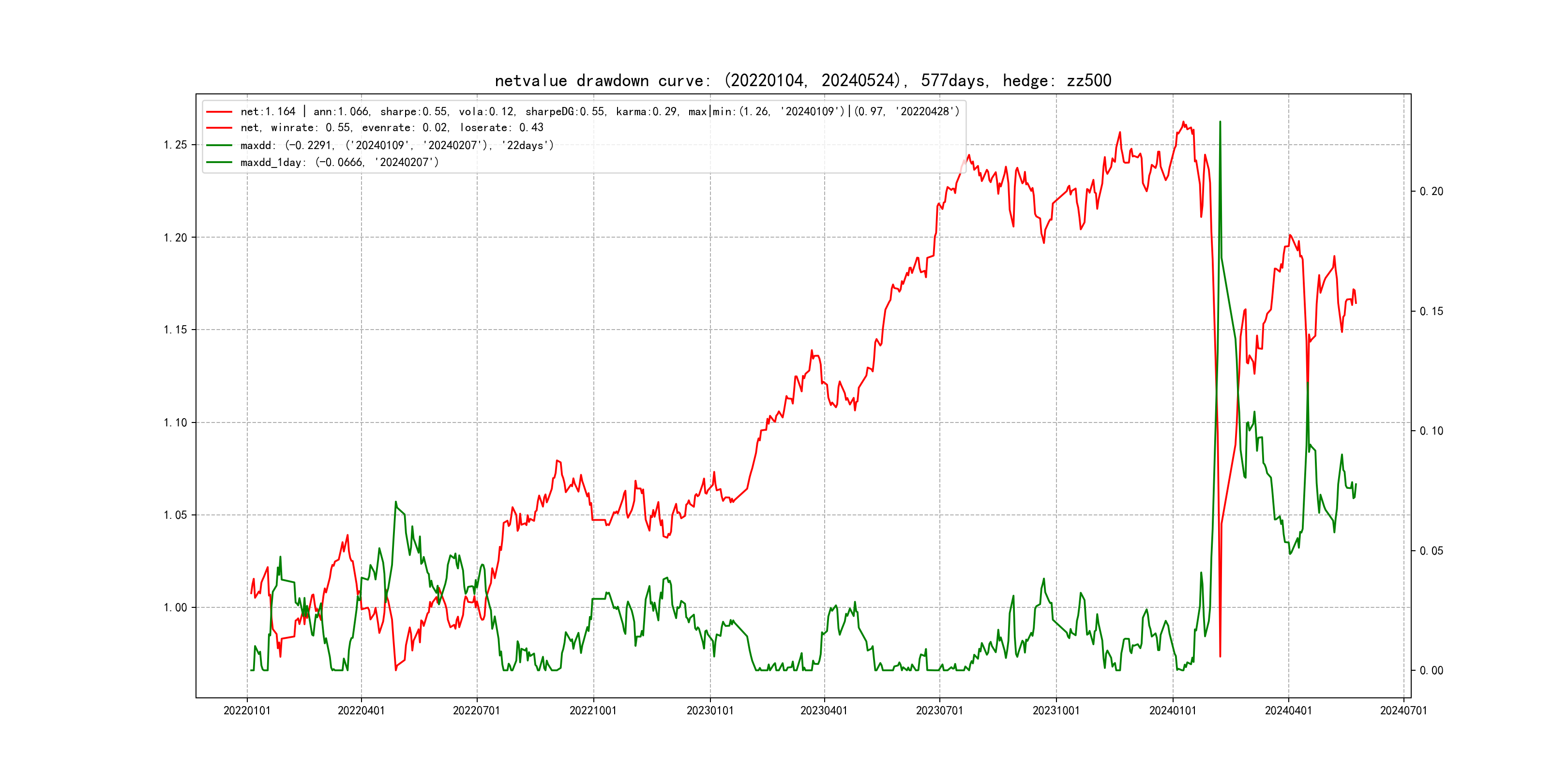1568x784 pixels.
Task: Click the 0.20 right axis tick label
Action: 1431,191
